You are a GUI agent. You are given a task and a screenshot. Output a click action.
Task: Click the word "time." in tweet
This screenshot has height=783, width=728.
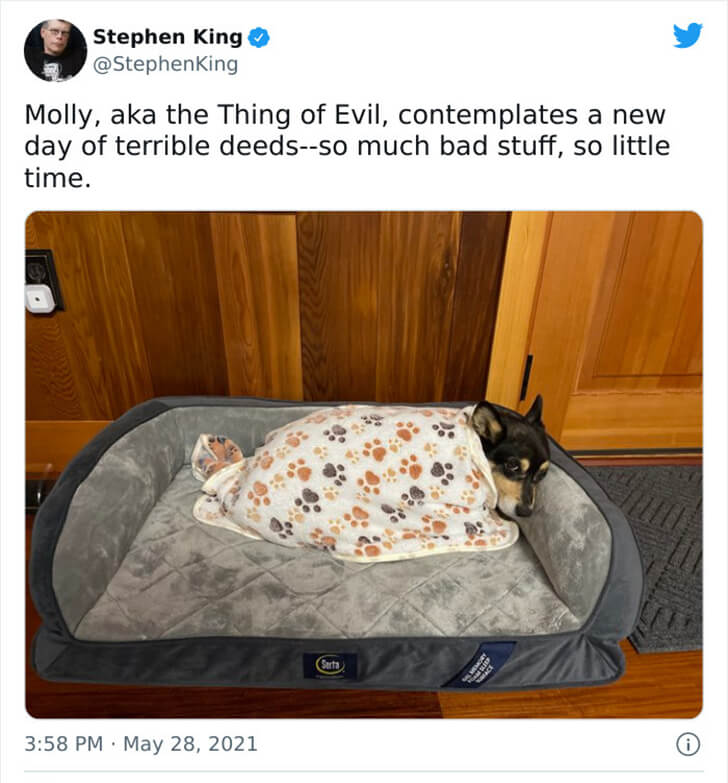57,178
